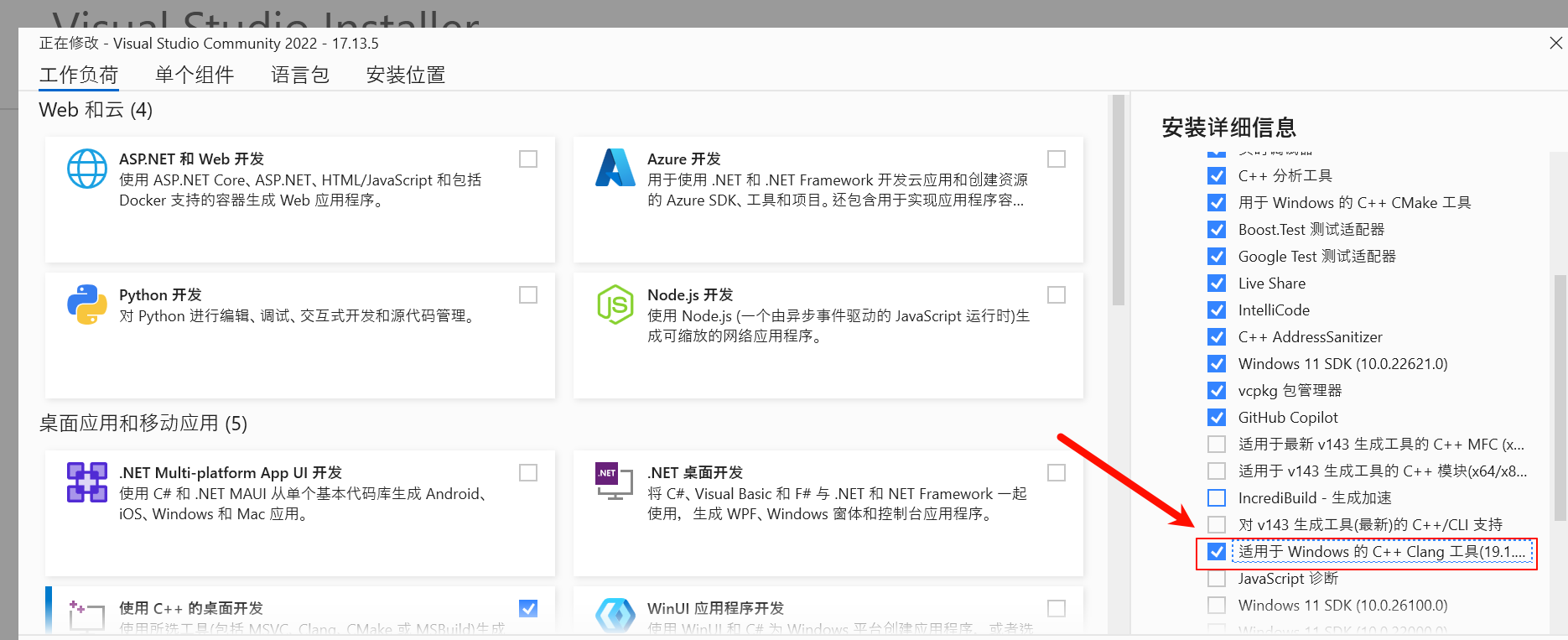Select '.NET Multi-platform App UI 开发' title
The height and width of the screenshot is (640, 1568).
tap(231, 473)
